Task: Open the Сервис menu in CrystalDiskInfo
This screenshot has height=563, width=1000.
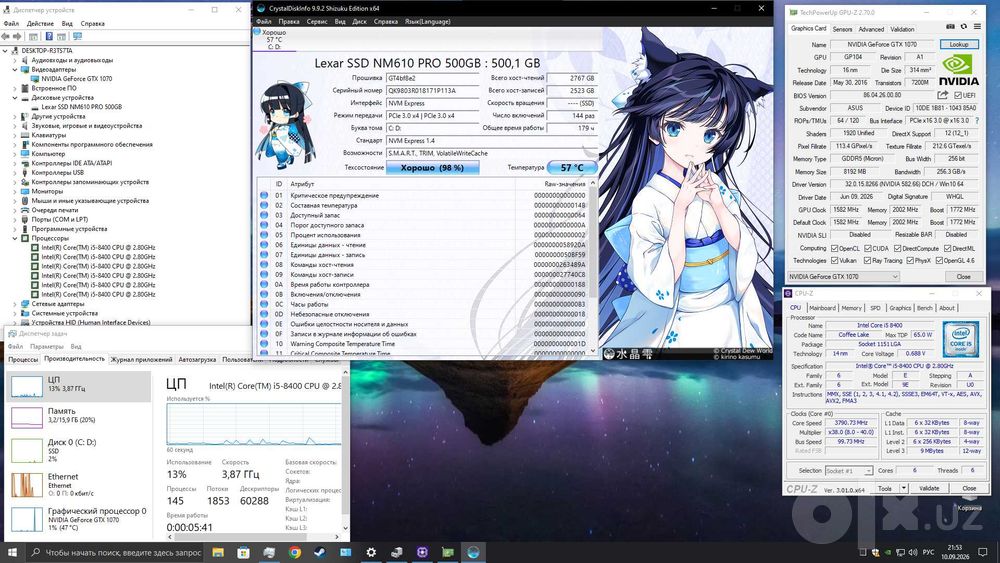Action: pos(317,21)
